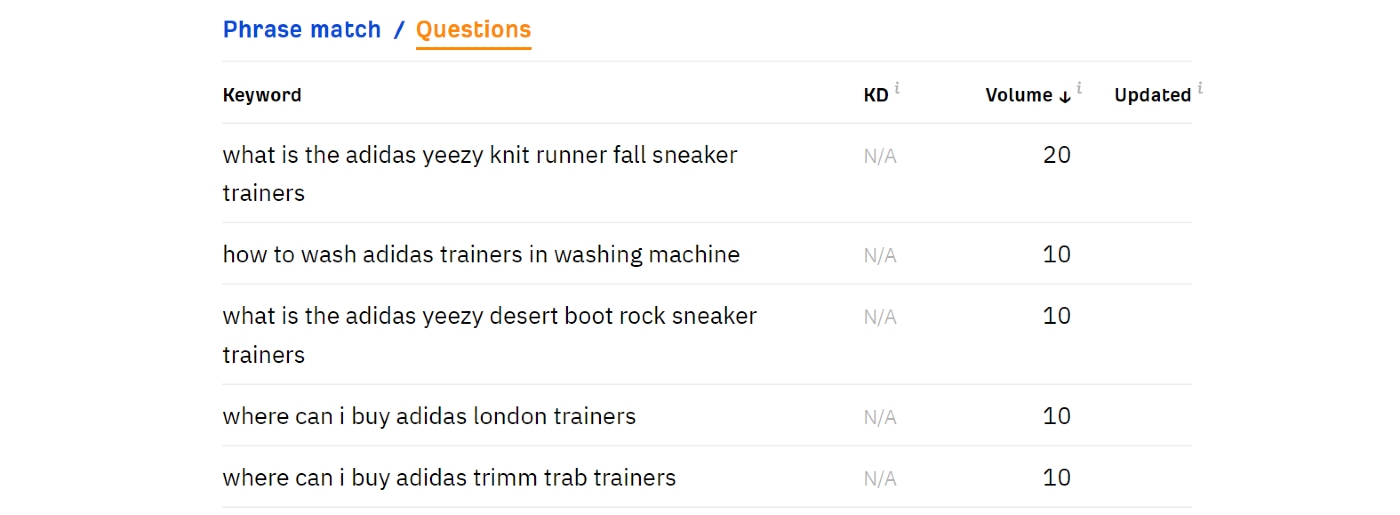
Task: Click the Keyword column header
Action: [x=262, y=95]
